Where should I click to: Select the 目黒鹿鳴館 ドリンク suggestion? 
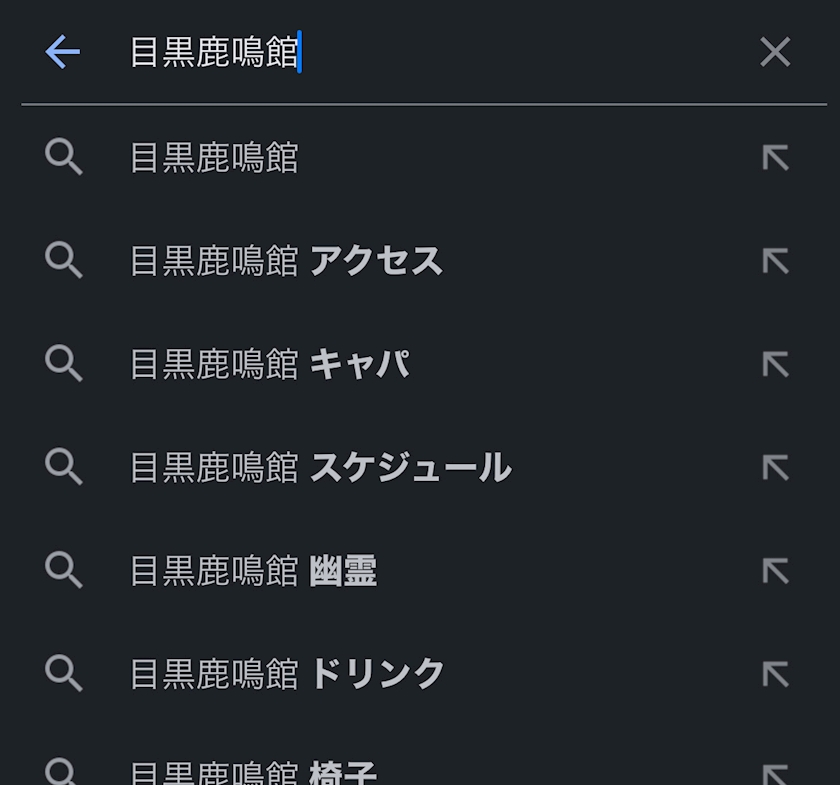(287, 674)
